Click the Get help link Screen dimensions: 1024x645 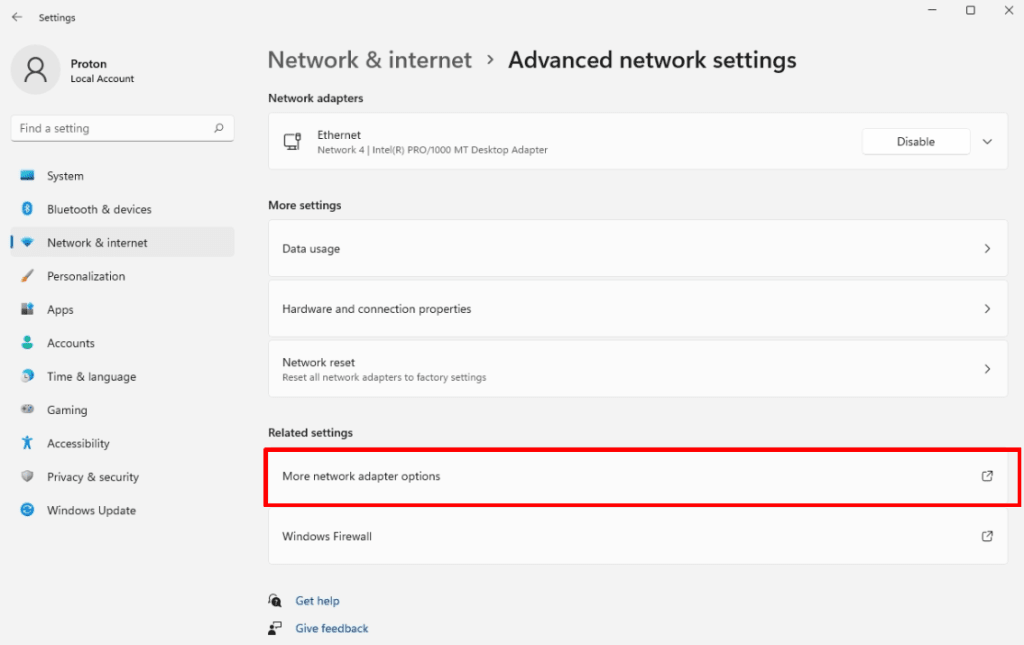tap(317, 601)
